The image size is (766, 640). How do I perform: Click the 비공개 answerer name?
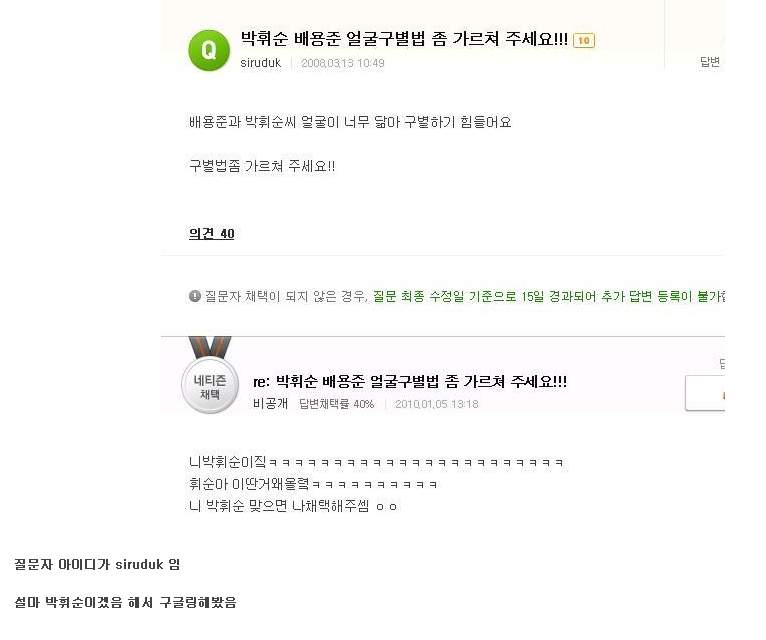(270, 404)
